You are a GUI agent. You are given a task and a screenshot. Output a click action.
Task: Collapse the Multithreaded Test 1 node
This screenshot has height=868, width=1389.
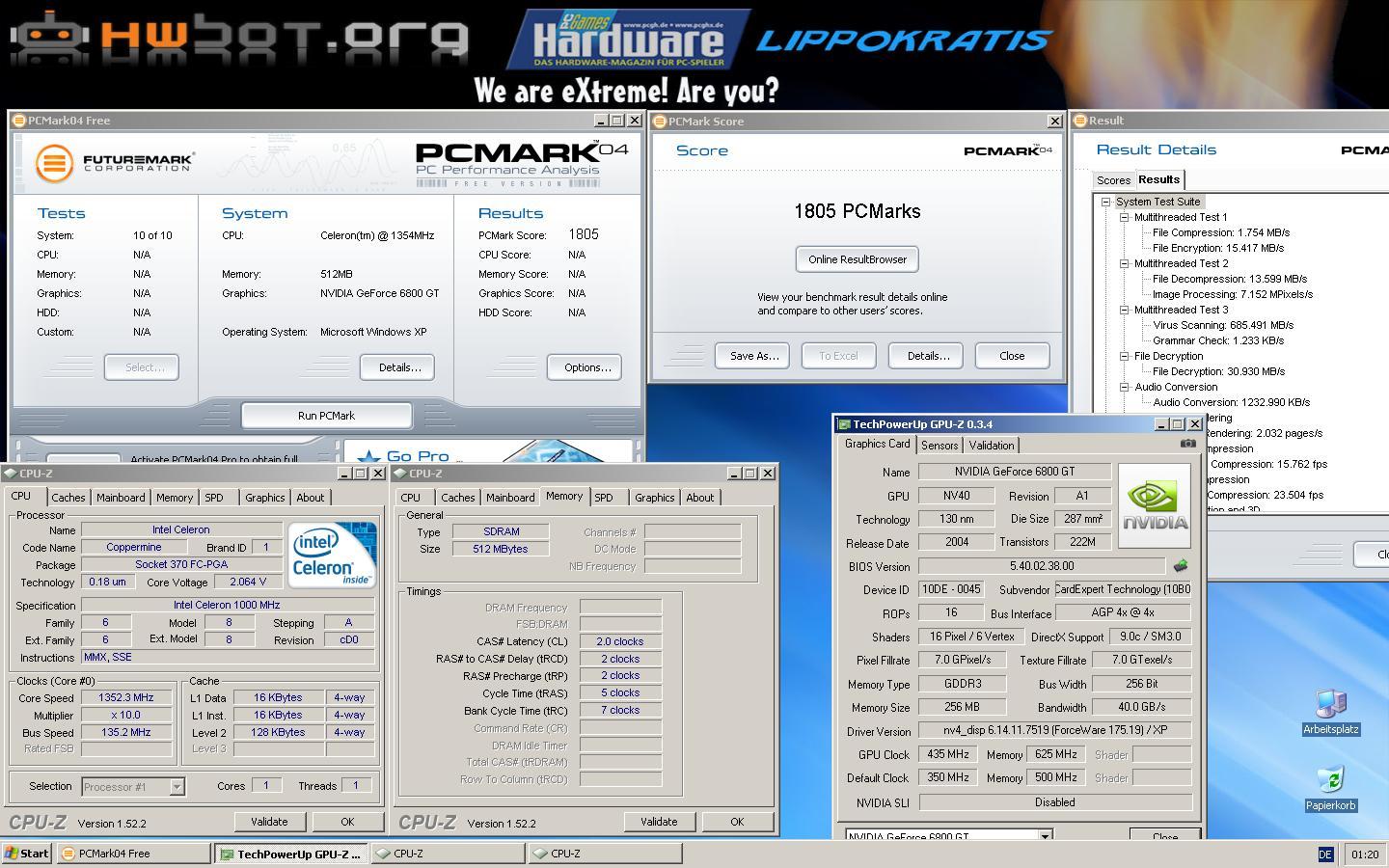(1125, 217)
